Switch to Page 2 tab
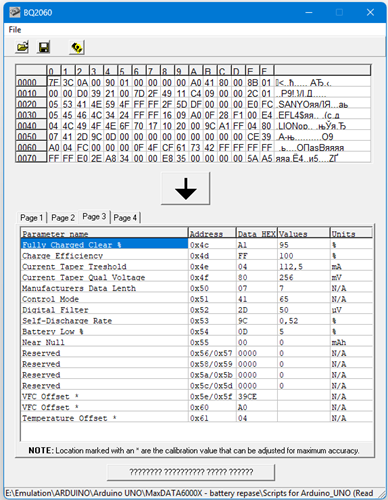The image size is (388, 500). coord(63,218)
